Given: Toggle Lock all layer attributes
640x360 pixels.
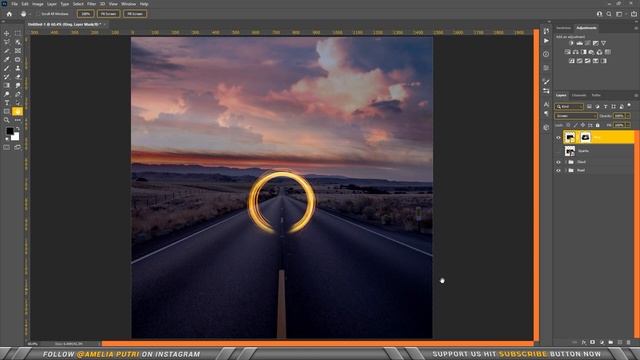Looking at the screenshot, I should point(598,125).
